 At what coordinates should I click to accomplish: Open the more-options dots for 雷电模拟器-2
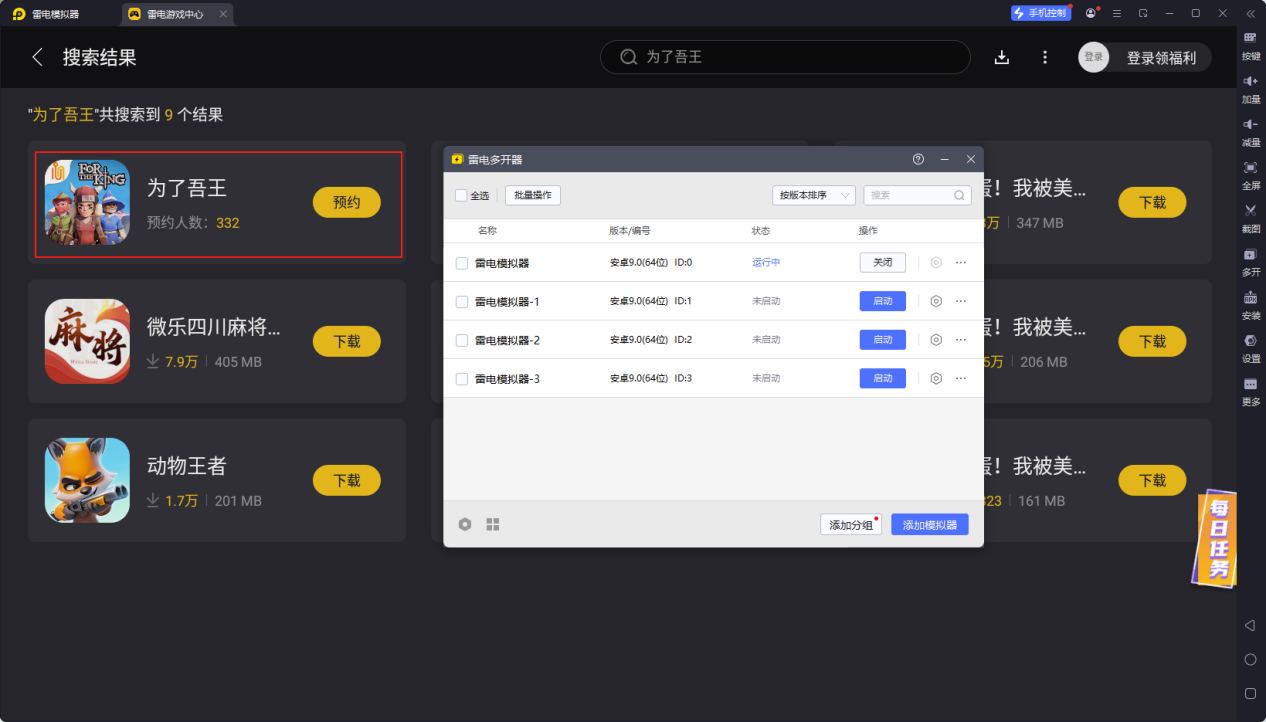click(x=961, y=340)
